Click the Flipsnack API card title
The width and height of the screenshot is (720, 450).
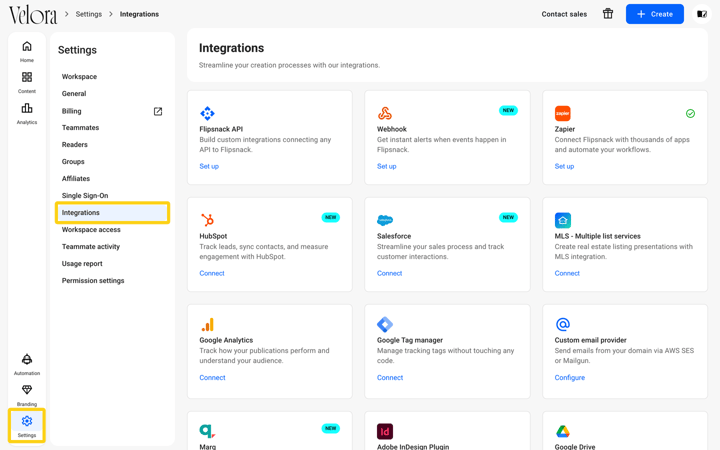coord(221,129)
